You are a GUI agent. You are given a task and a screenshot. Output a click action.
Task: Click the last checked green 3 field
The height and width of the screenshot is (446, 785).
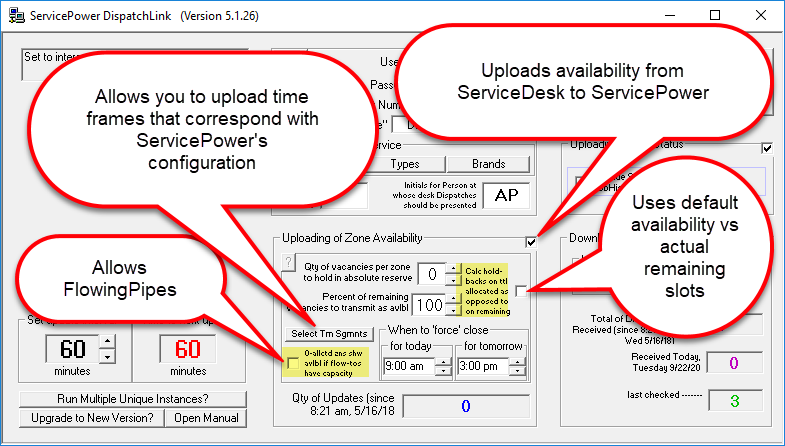[734, 400]
